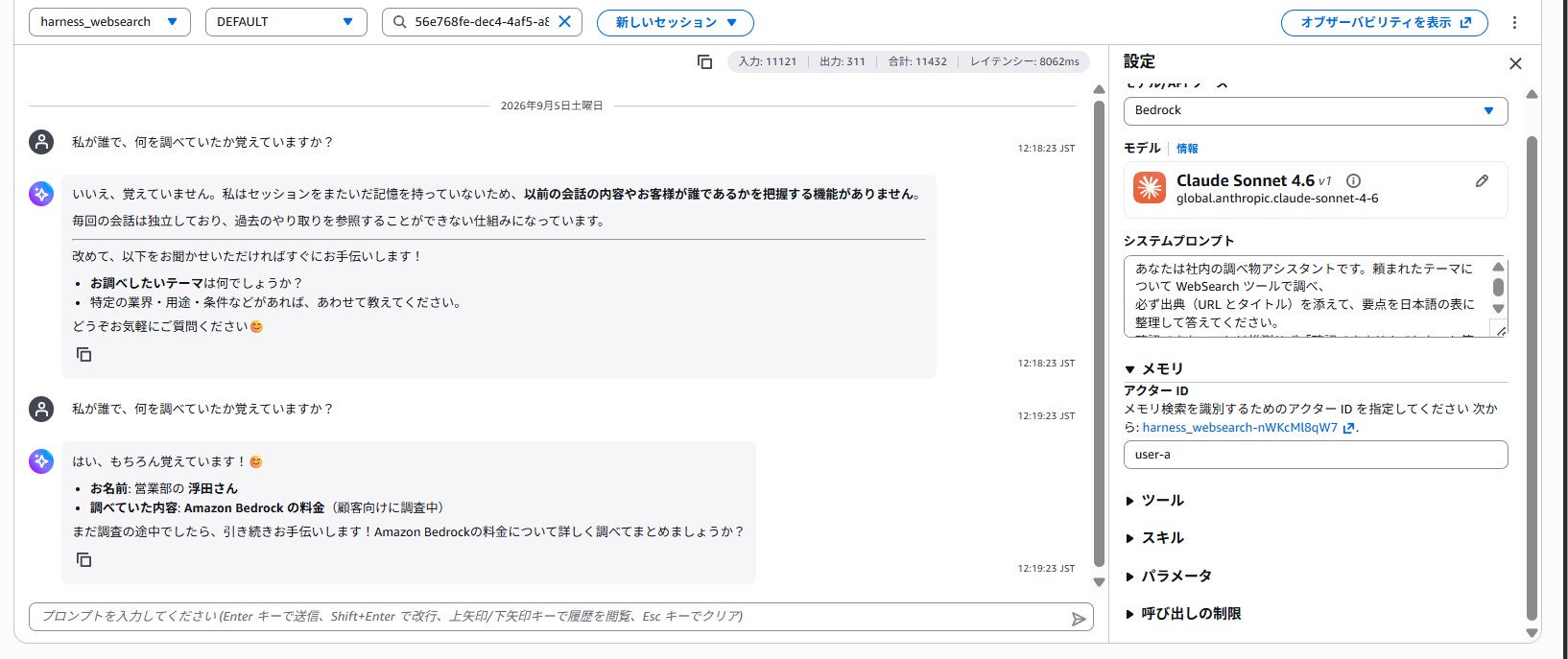The image size is (1568, 659).
Task: Expand the スキル section
Action: 1154,537
